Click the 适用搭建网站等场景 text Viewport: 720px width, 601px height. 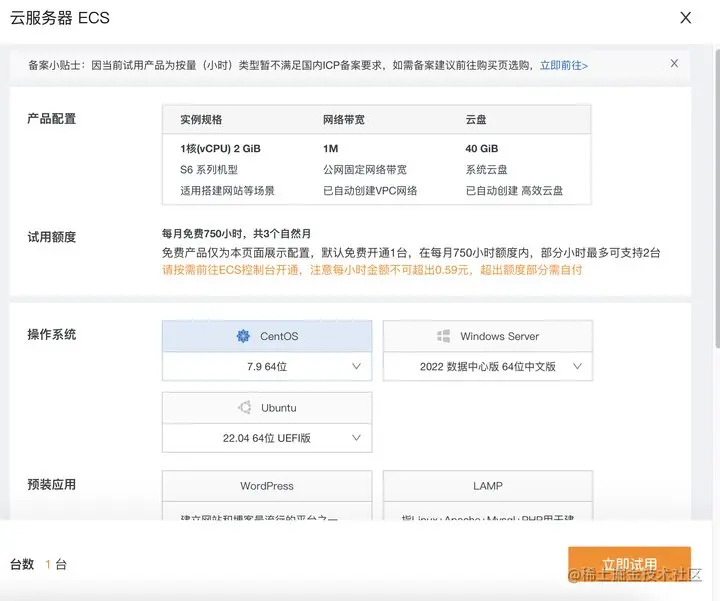[227, 191]
